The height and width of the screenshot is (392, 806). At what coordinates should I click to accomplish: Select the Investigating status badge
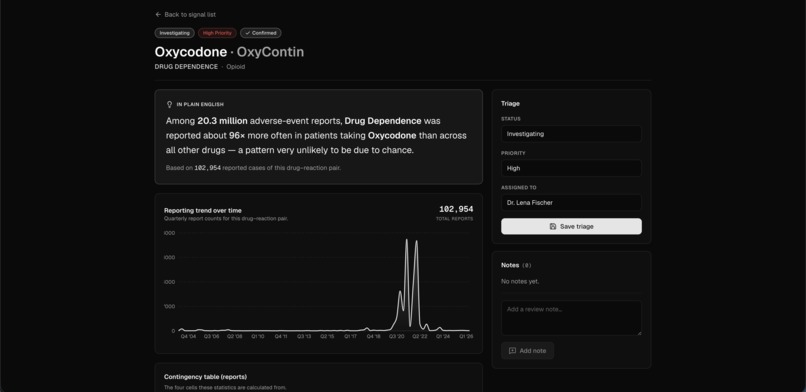pos(175,33)
